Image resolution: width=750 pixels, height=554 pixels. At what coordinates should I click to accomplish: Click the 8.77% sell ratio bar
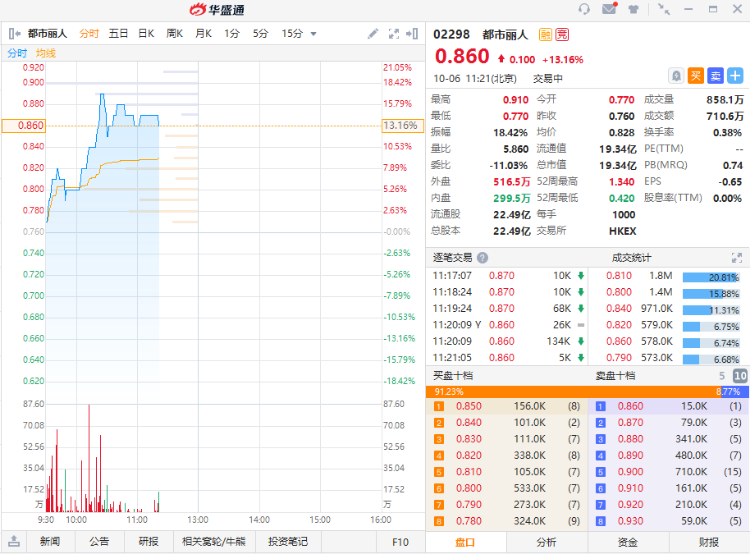(734, 392)
